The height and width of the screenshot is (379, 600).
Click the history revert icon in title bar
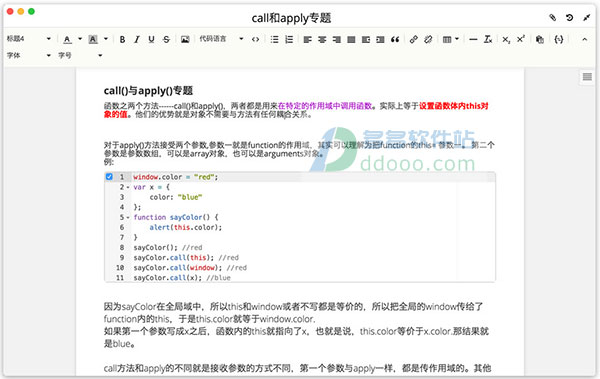[x=569, y=18]
